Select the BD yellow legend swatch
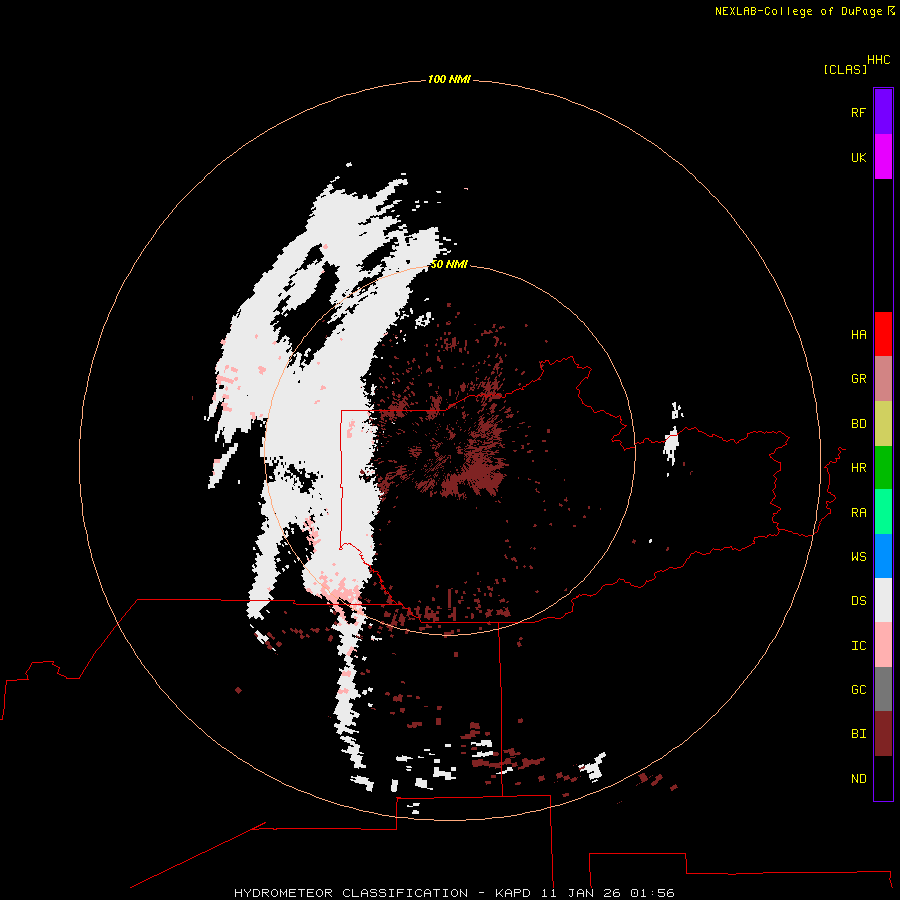The height and width of the screenshot is (900, 900). pyautogui.click(x=883, y=424)
